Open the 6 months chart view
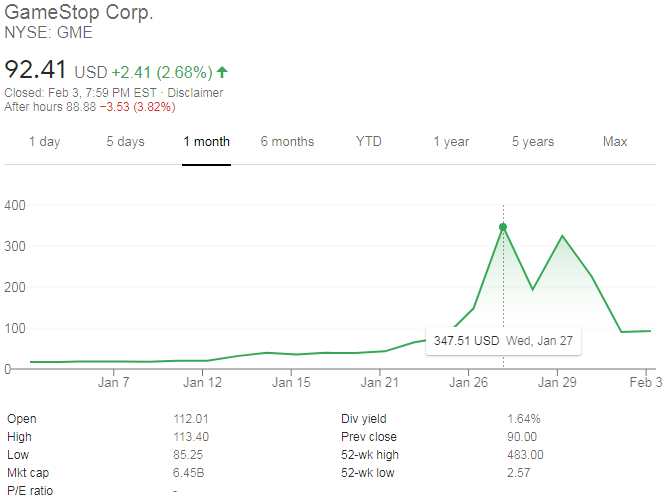 coord(287,141)
